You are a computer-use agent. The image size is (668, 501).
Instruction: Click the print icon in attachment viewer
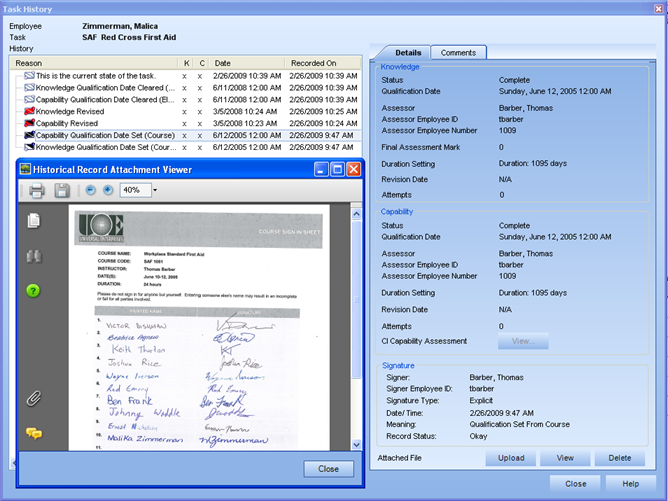tap(37, 190)
